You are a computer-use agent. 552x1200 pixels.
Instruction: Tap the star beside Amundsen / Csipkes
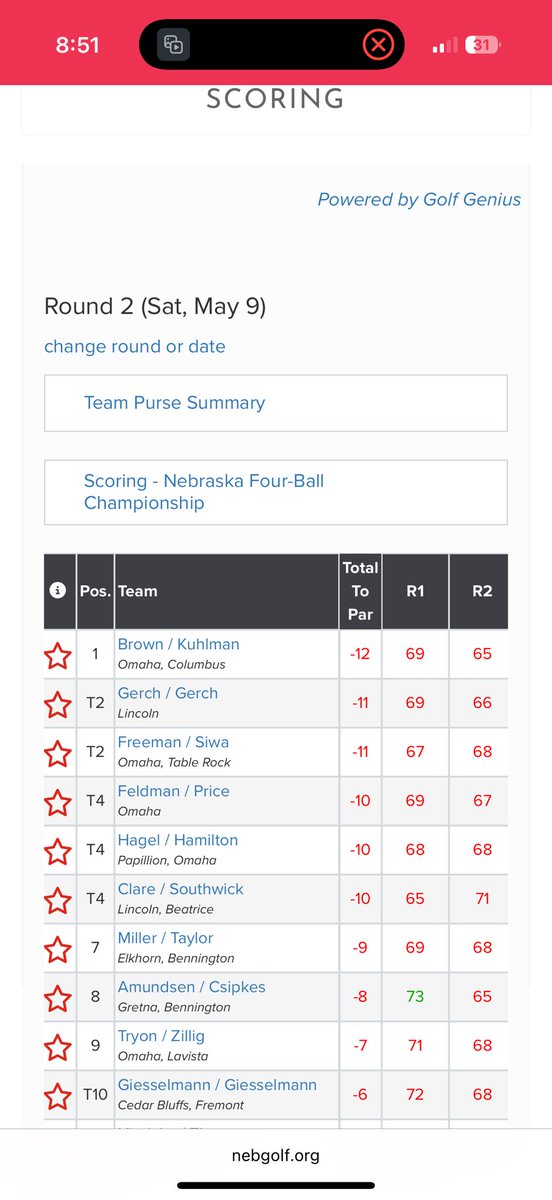[58, 999]
